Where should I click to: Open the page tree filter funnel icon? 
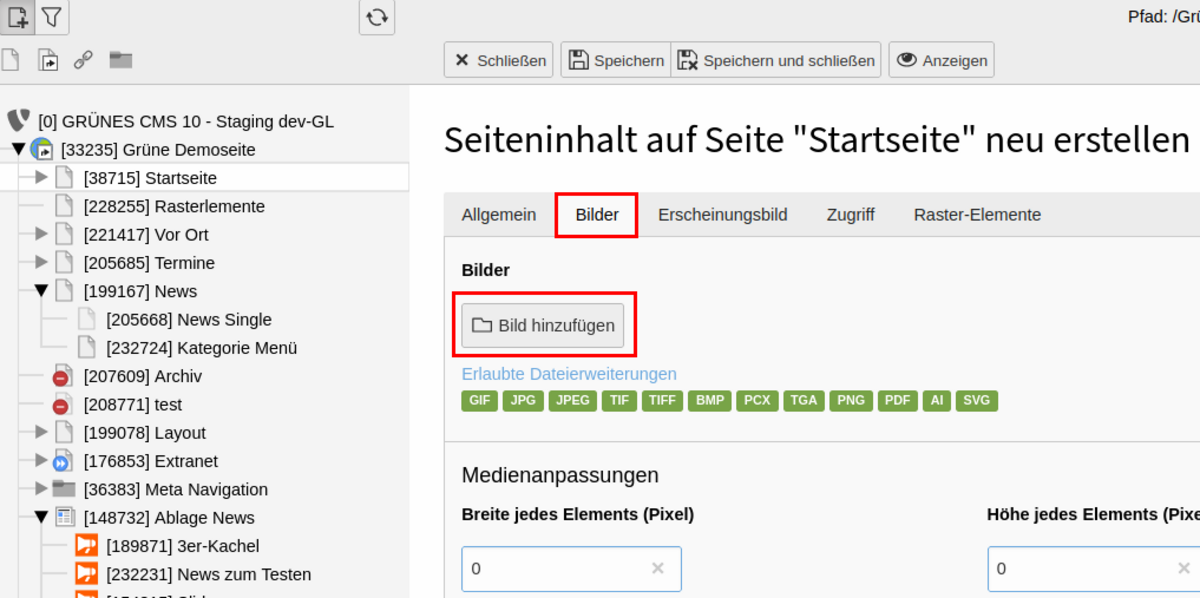click(x=52, y=17)
